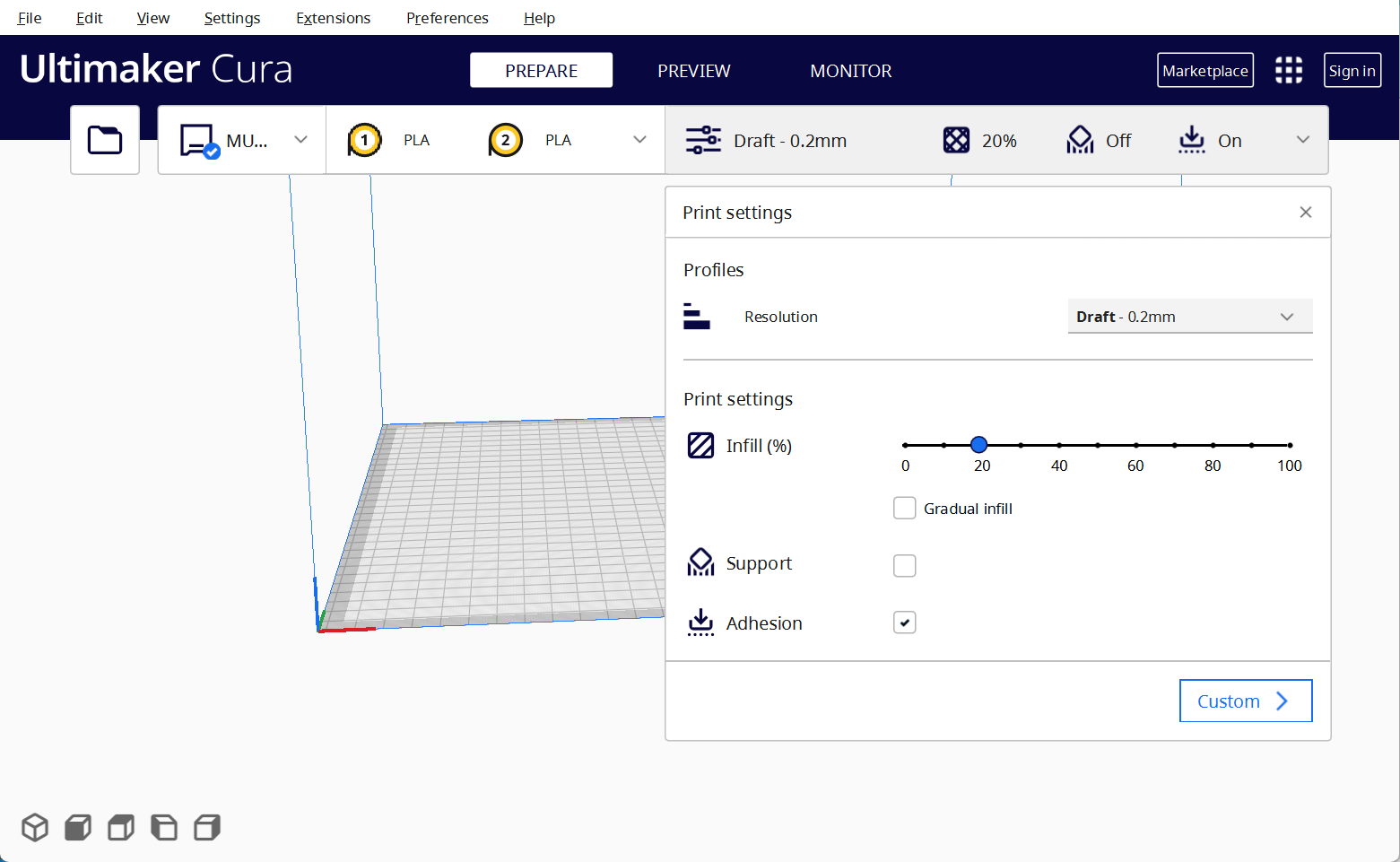Screen dimensions: 1400x862
Task: Expand the extruder materials dropdown arrow
Action: point(639,140)
